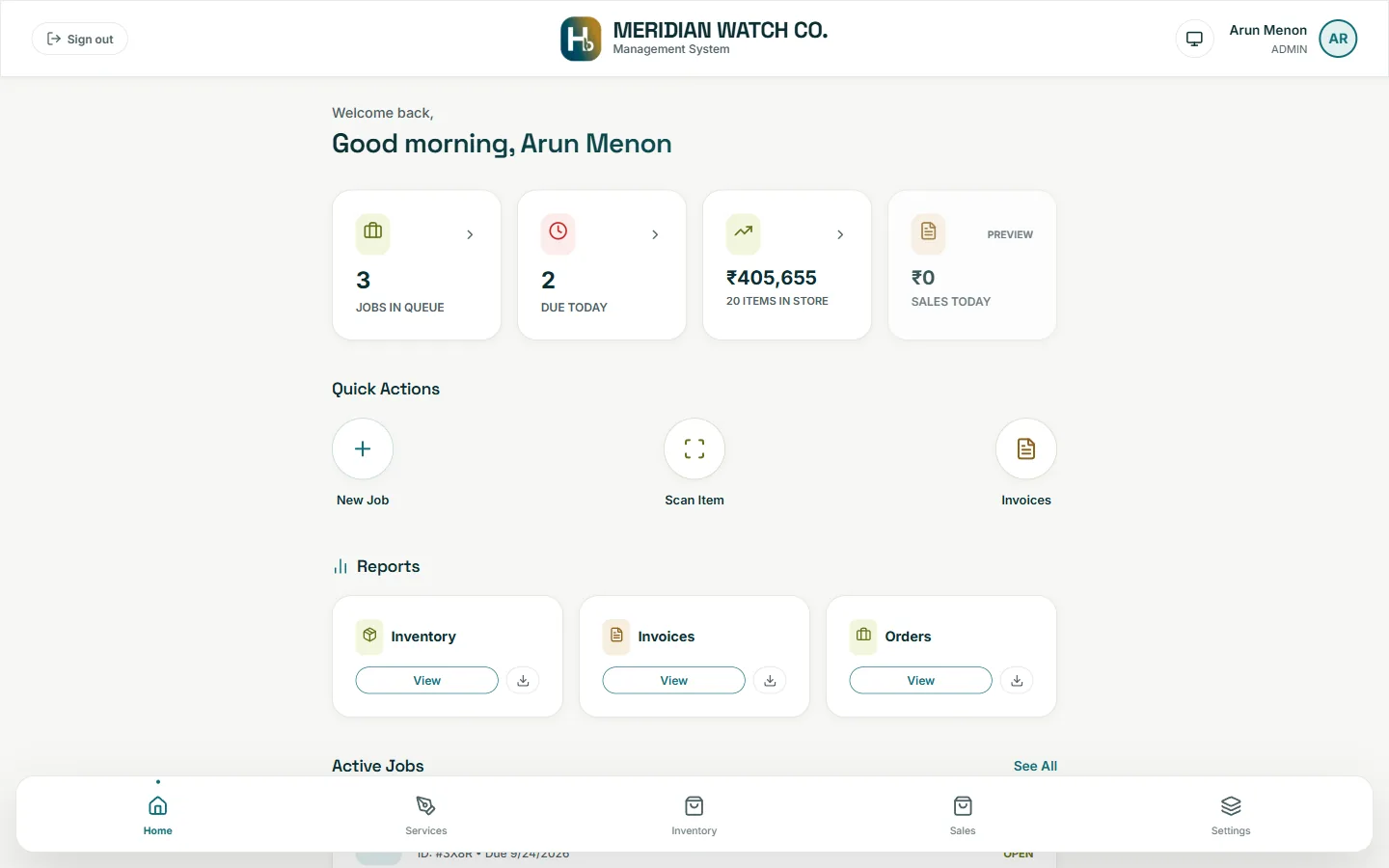View the Orders report
This screenshot has width=1389, height=868.
coord(921,681)
